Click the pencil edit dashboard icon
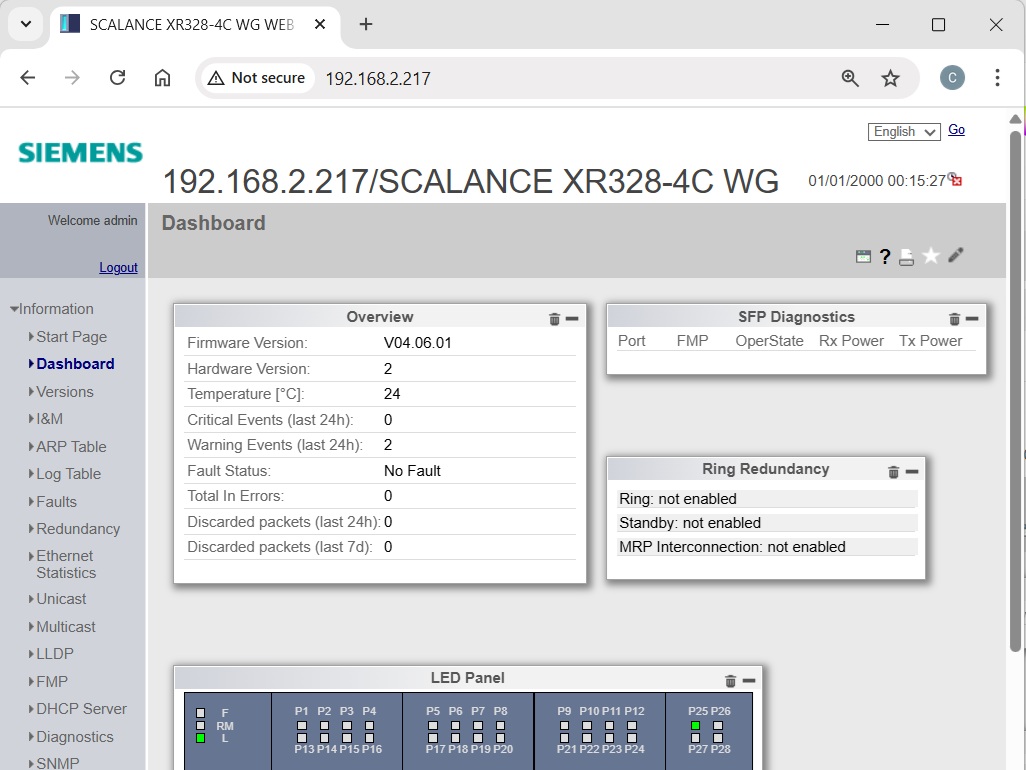Image resolution: width=1026 pixels, height=770 pixels. [x=956, y=256]
